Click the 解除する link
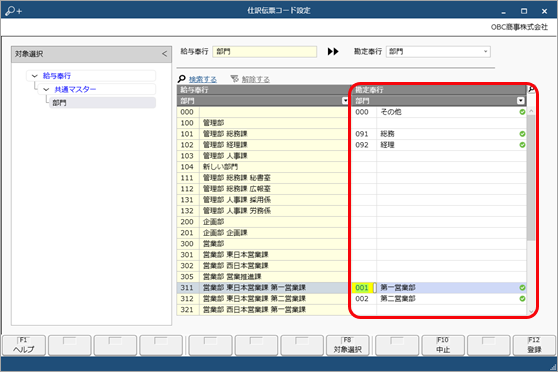Image resolution: width=558 pixels, height=372 pixels. [256, 79]
